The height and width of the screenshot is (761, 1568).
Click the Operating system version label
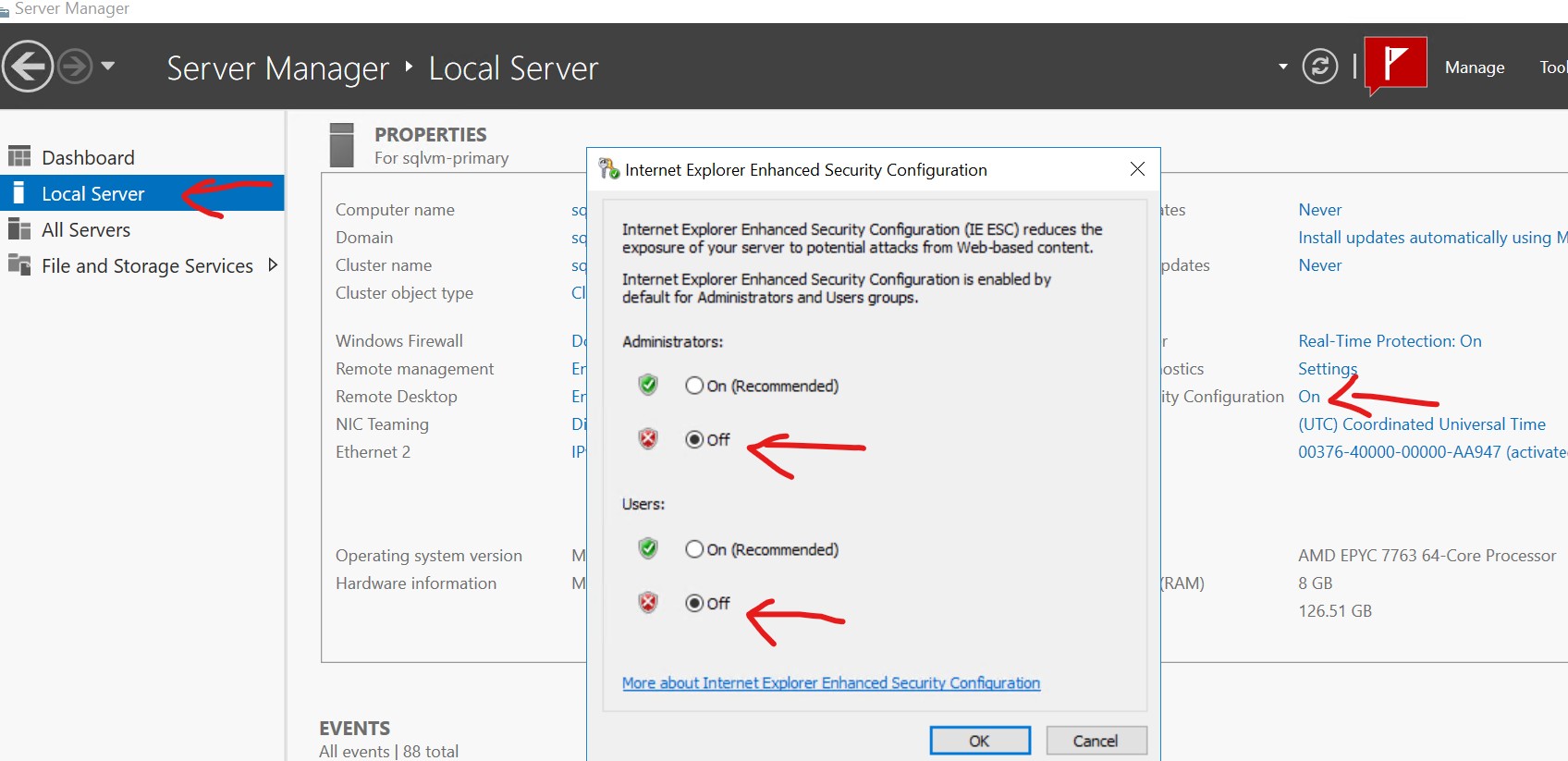[429, 556]
